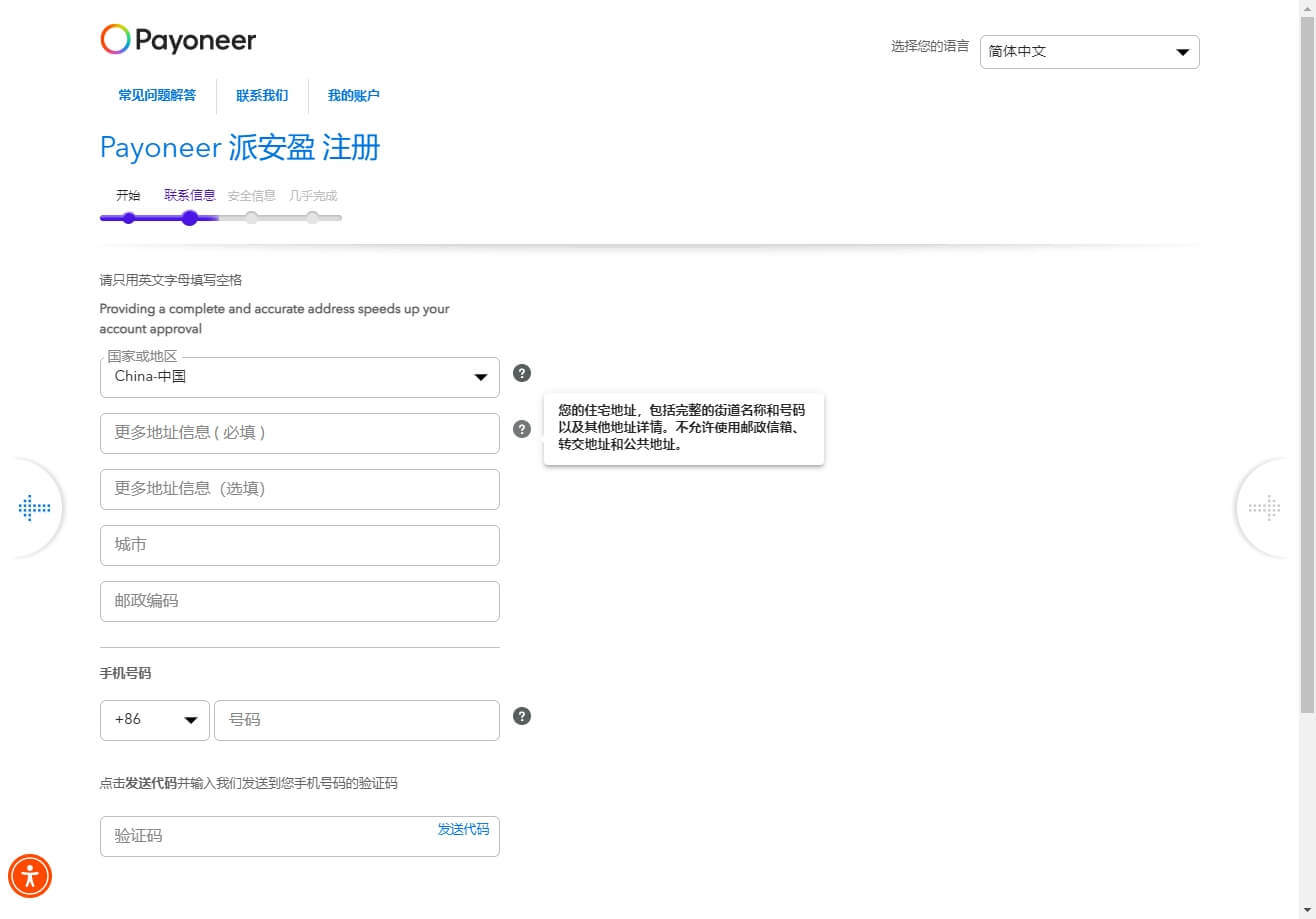This screenshot has height=919, width=1316.
Task: Select the 几乎完成 step marker
Action: coord(313,217)
